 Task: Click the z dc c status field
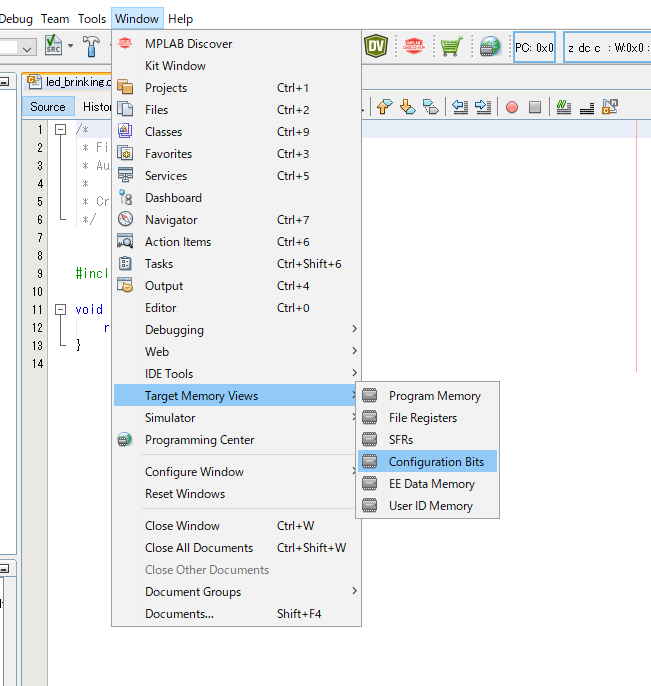tap(607, 47)
